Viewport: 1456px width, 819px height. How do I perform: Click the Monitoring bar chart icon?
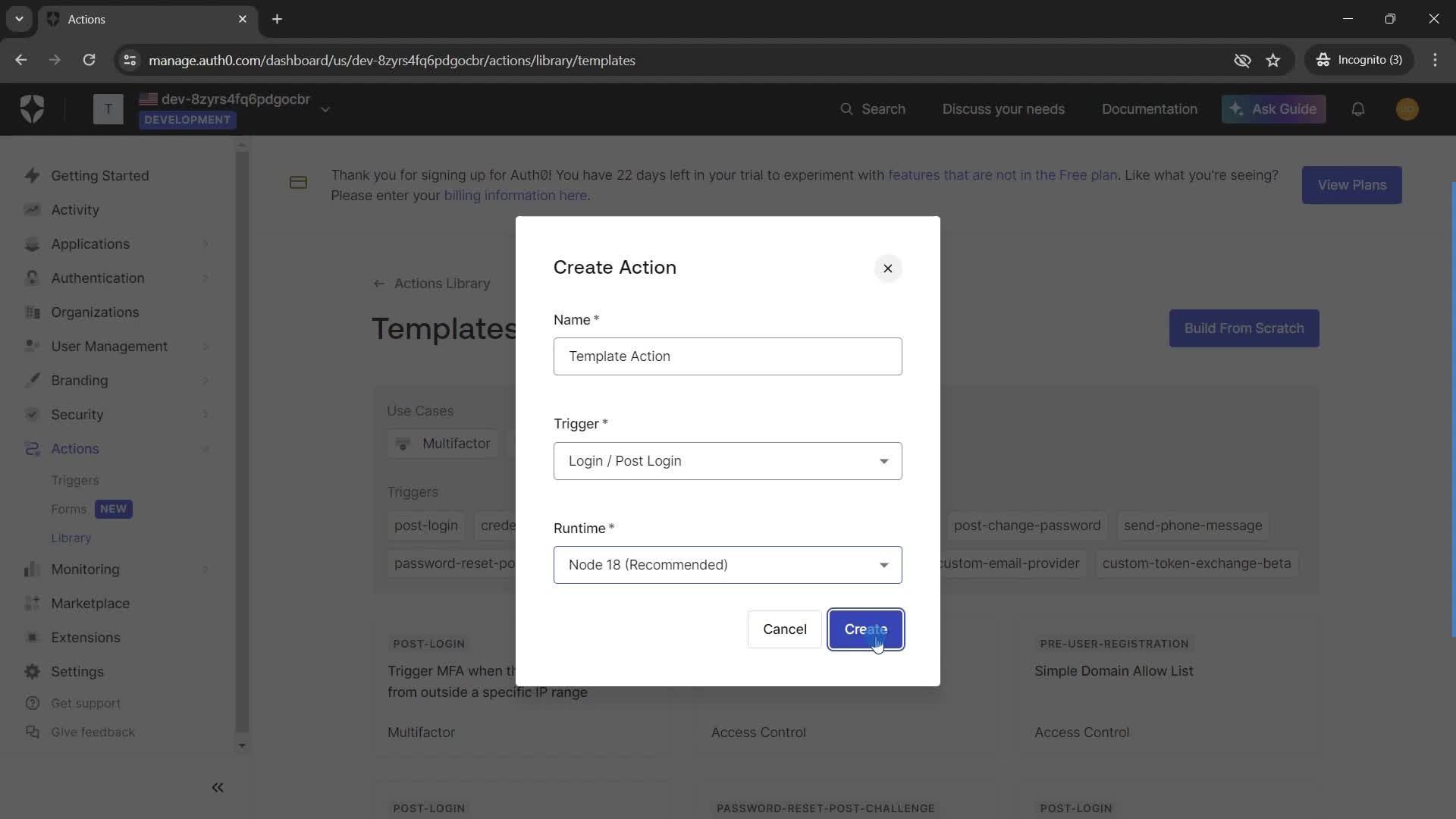[32, 570]
